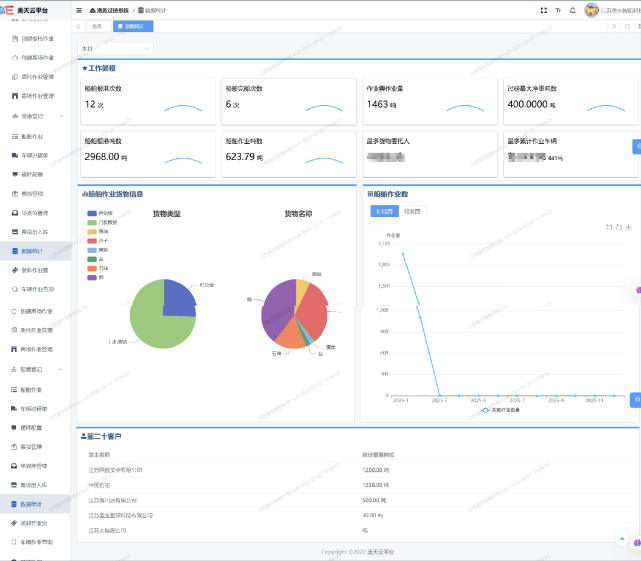Screen dimensions: 641x561
Task: Open the user avatar account menu
Action: [x=591, y=10]
